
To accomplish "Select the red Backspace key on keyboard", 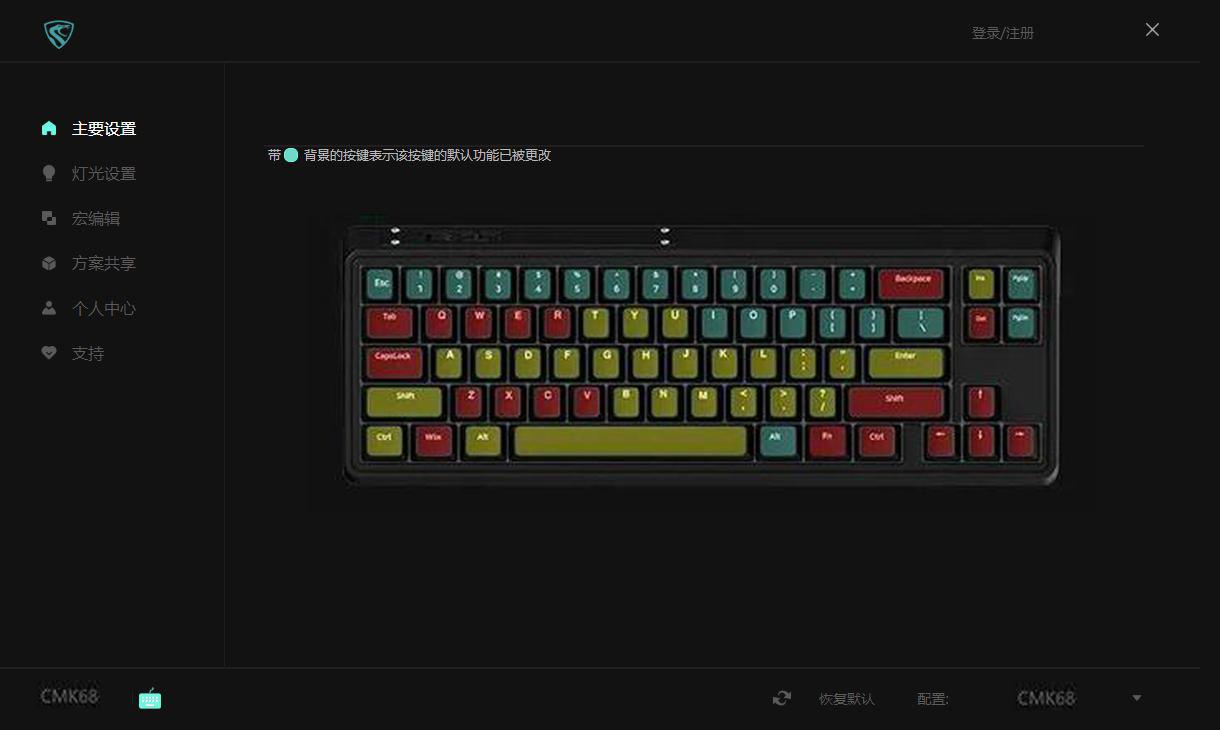I will (x=912, y=283).
